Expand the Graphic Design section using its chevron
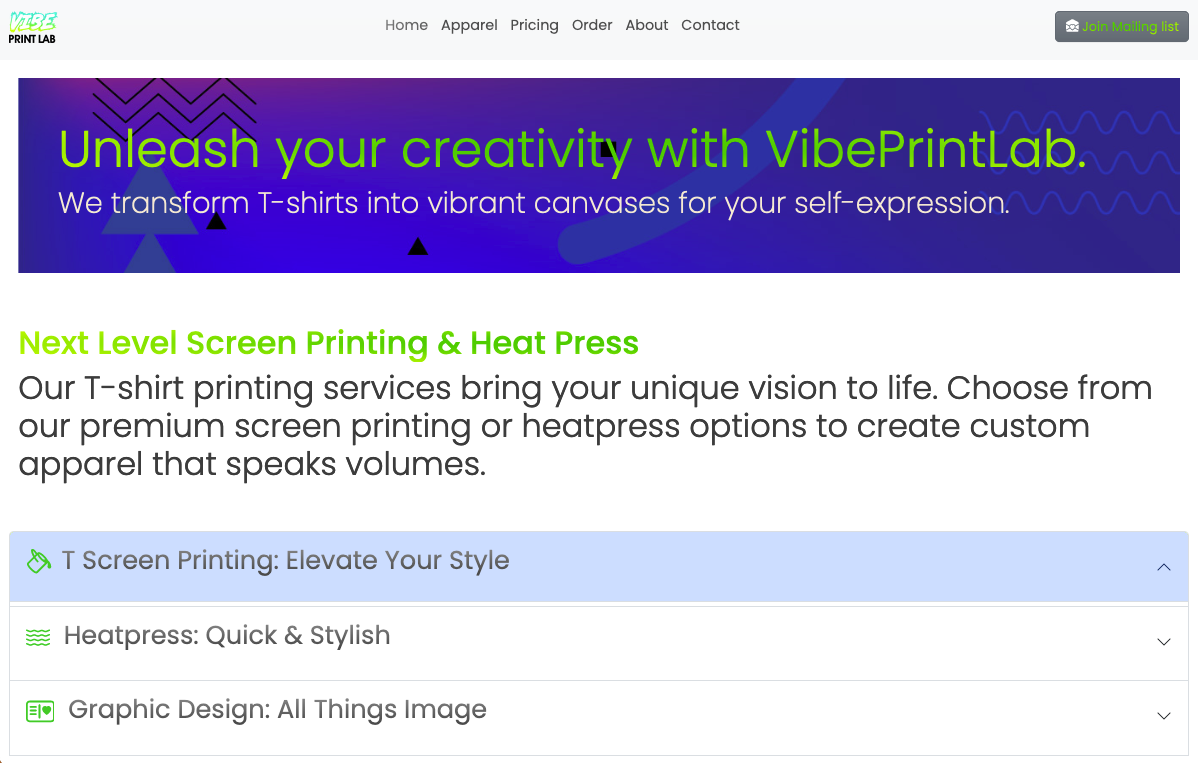Image resolution: width=1198 pixels, height=763 pixels. [1163, 716]
